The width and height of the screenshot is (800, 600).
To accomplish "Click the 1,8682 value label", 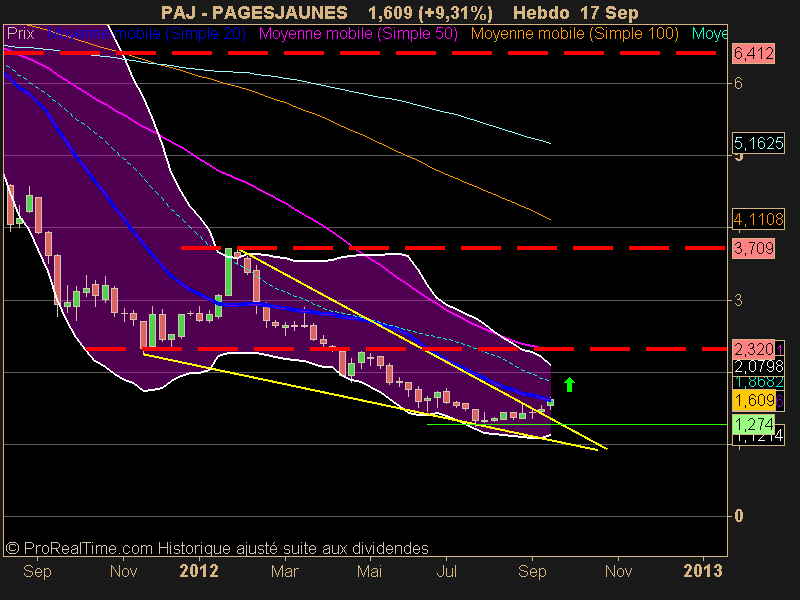I will [758, 382].
